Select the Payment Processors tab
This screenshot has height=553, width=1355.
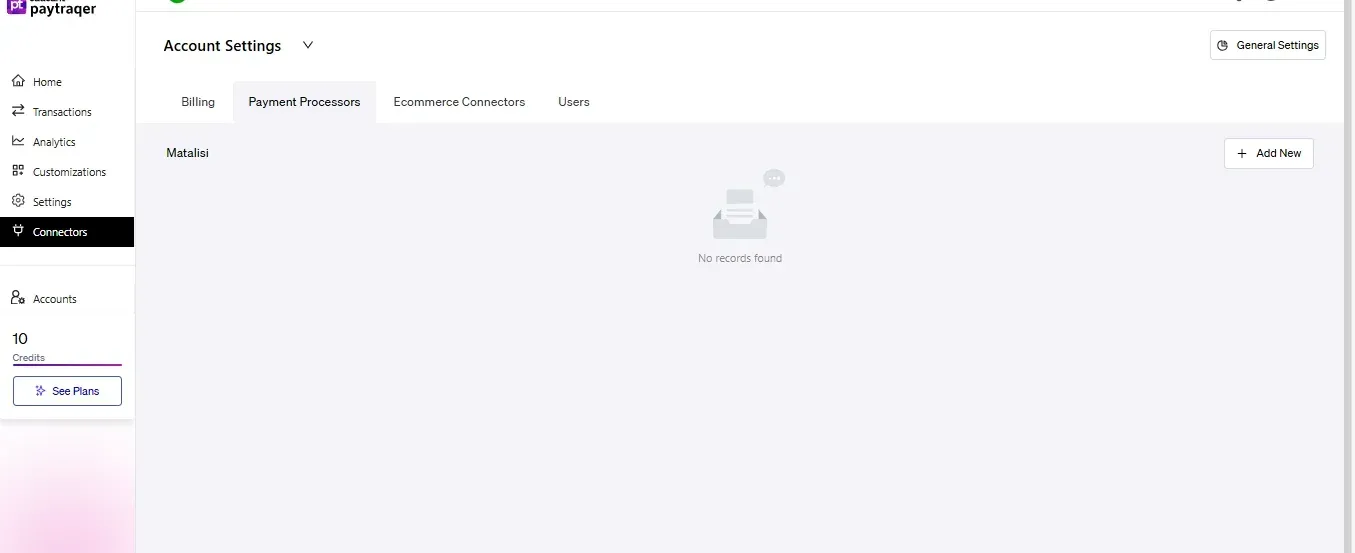[304, 102]
